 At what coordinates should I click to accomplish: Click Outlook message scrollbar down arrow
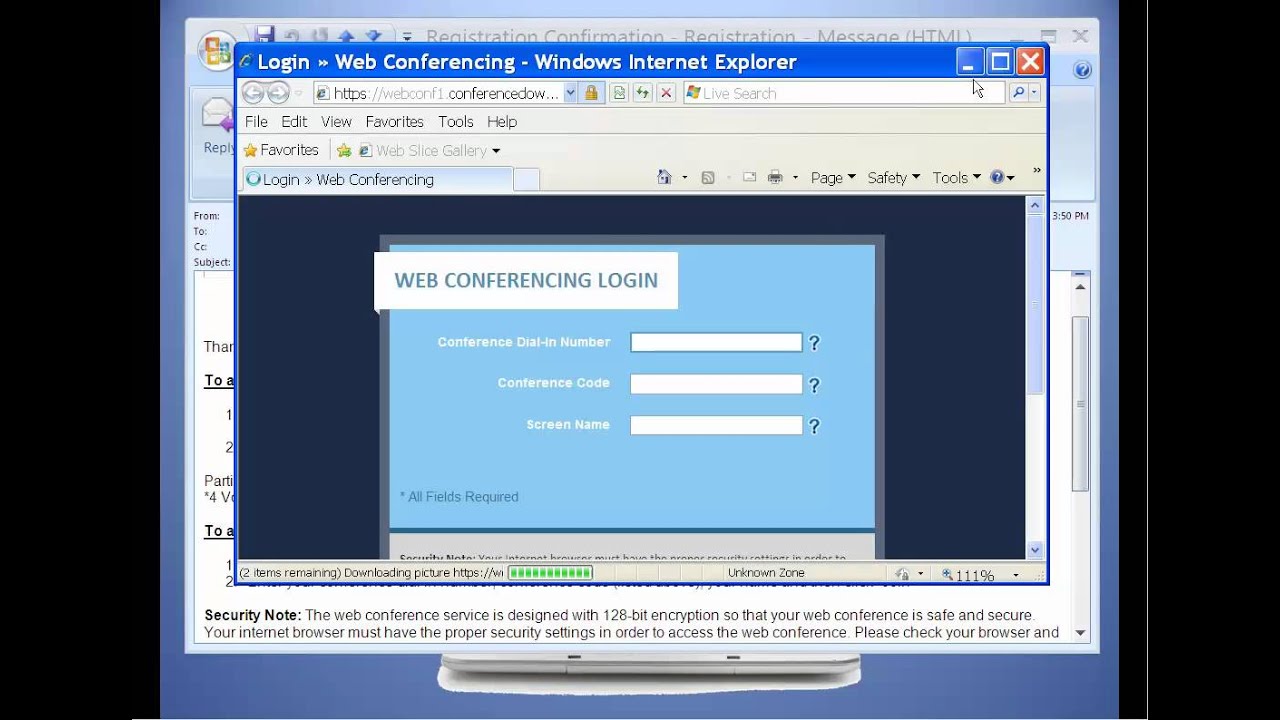tap(1080, 633)
